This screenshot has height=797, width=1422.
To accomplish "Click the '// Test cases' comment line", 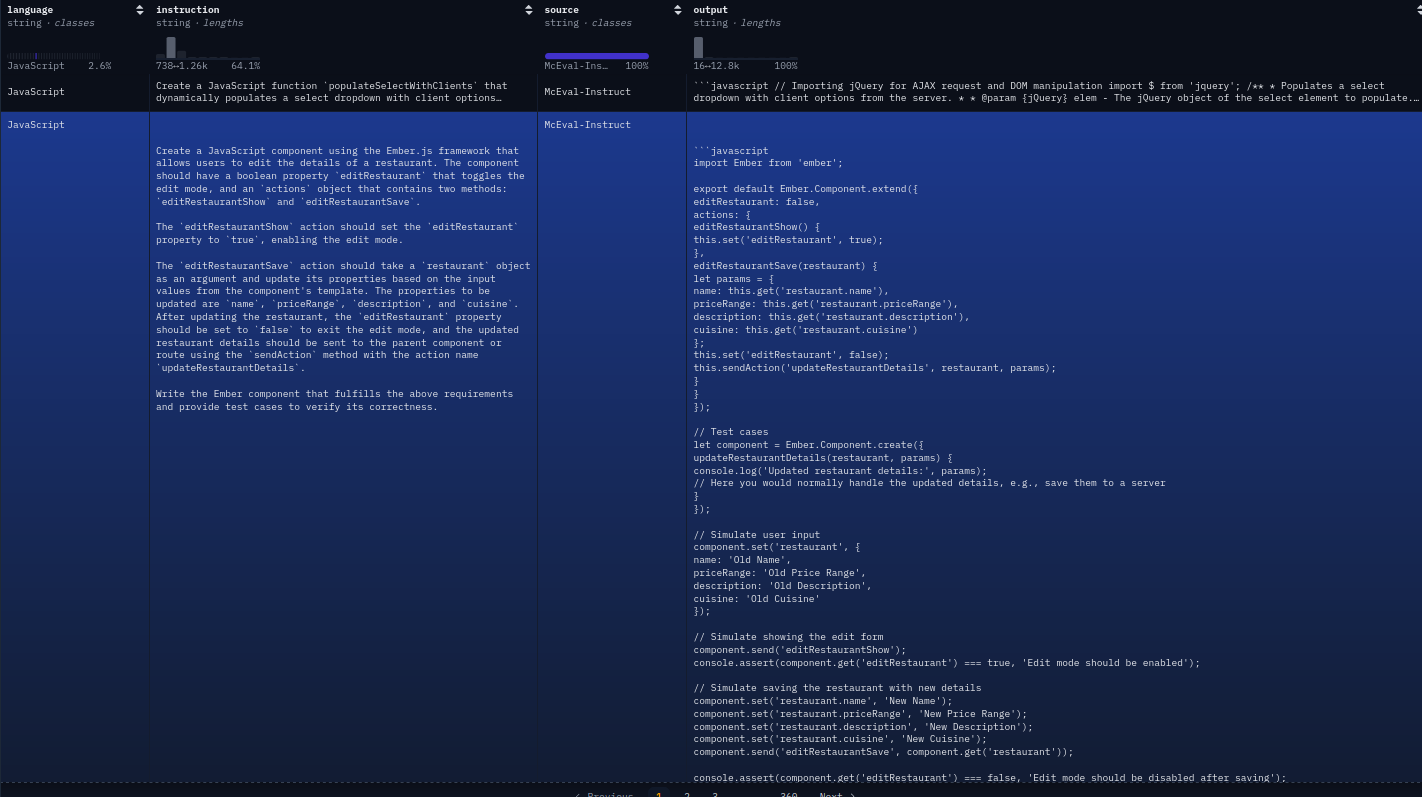I will 731,432.
